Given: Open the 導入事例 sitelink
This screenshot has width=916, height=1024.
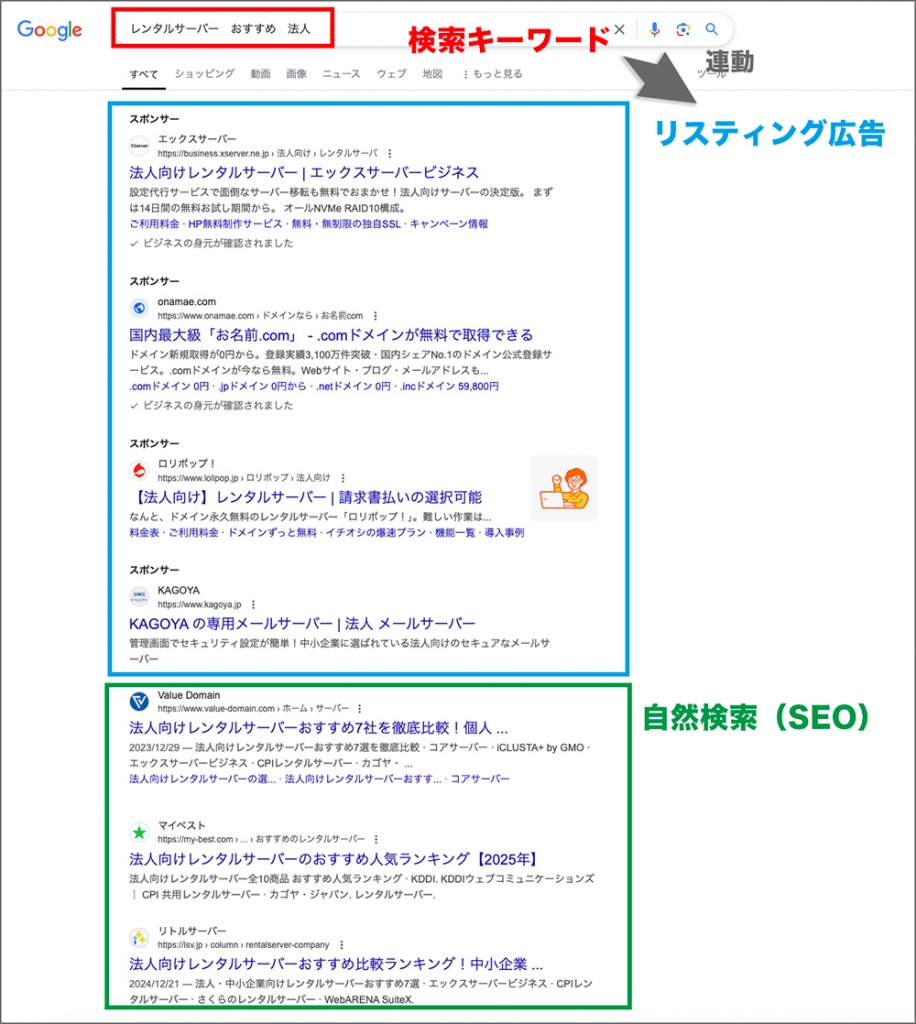Looking at the screenshot, I should (504, 533).
